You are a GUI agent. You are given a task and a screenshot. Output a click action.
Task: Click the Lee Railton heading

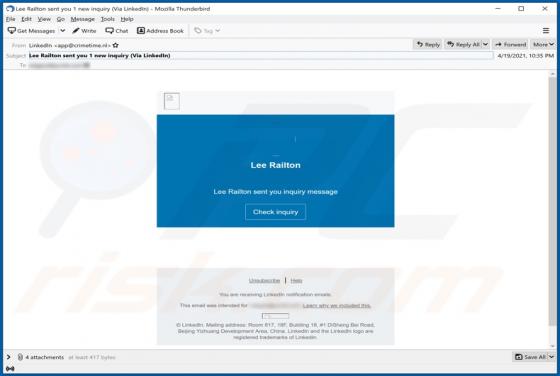[x=275, y=165]
